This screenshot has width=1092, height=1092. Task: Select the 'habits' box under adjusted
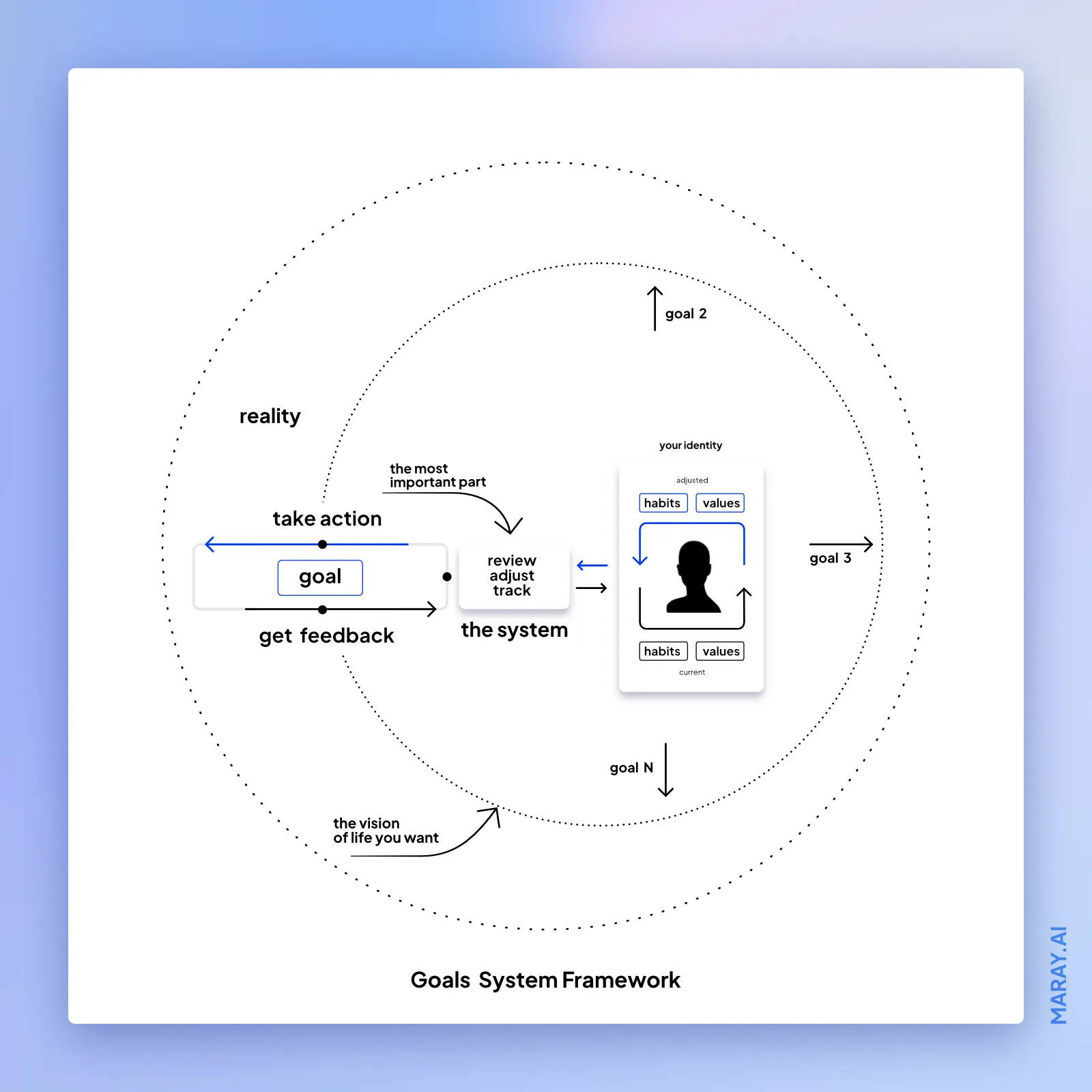tap(663, 503)
